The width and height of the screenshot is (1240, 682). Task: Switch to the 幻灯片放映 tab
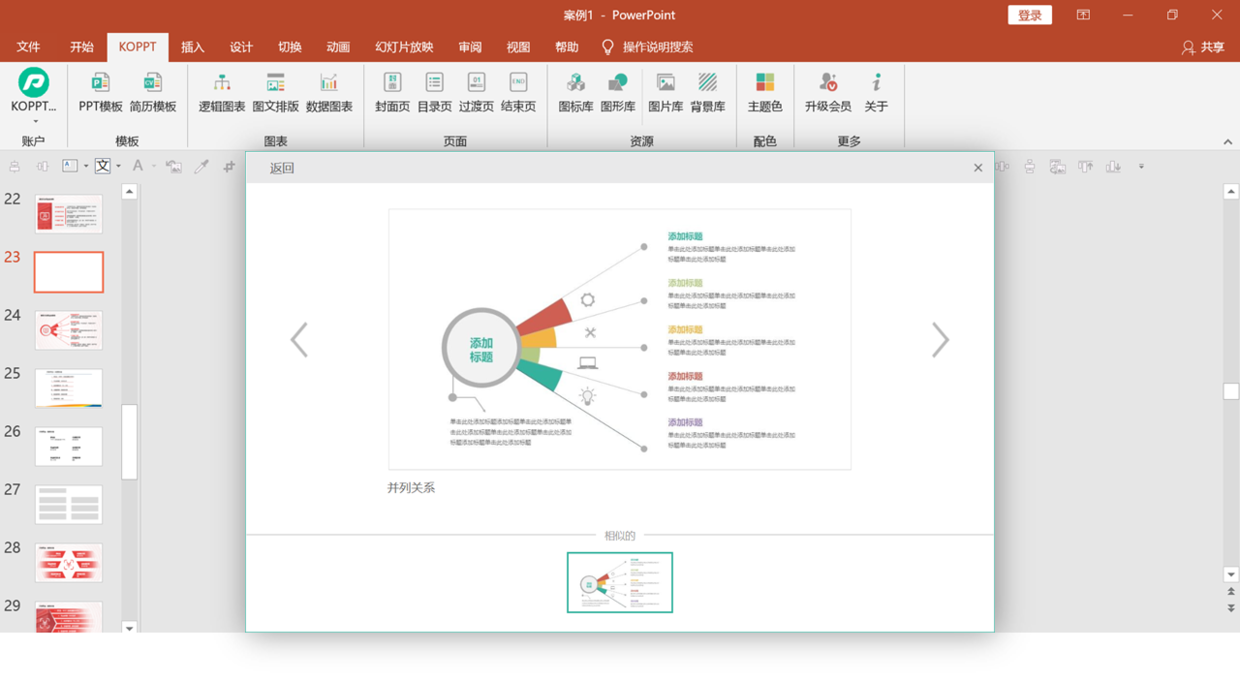tap(404, 47)
